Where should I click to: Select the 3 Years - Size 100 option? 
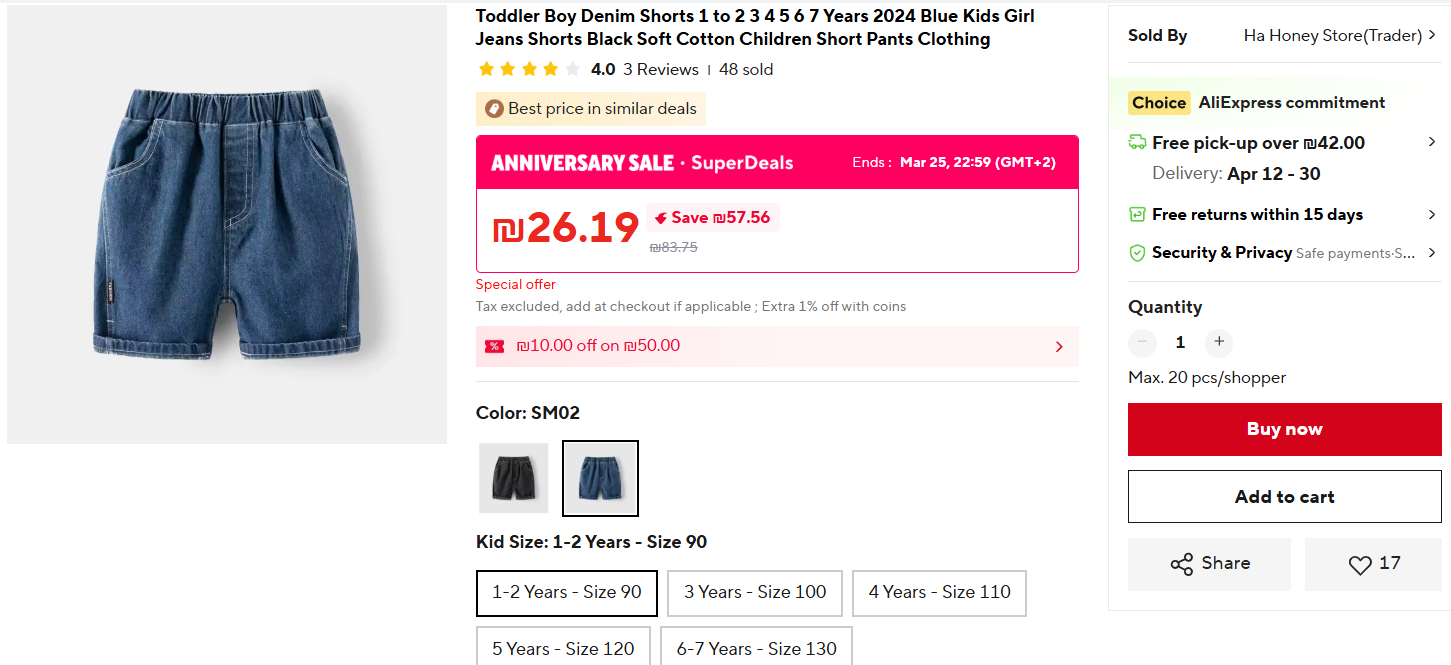(755, 592)
